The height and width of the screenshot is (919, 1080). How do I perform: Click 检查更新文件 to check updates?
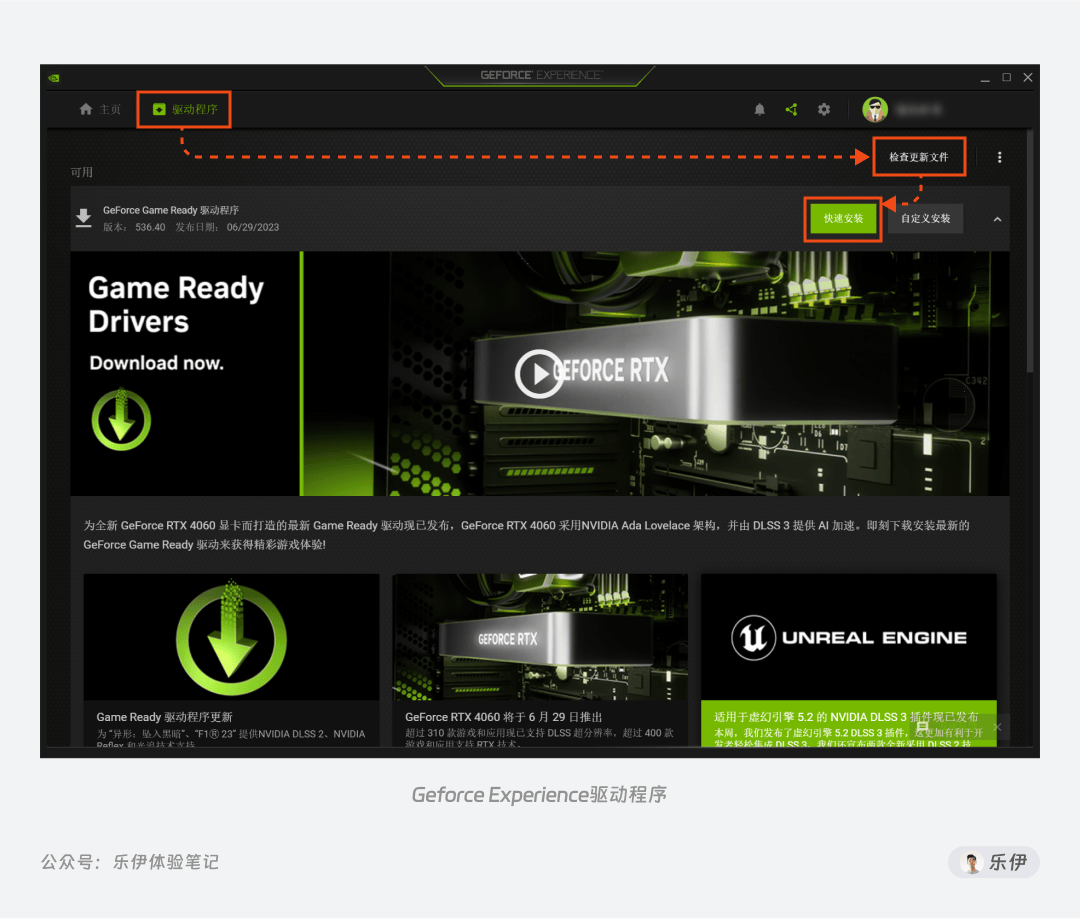coord(918,157)
